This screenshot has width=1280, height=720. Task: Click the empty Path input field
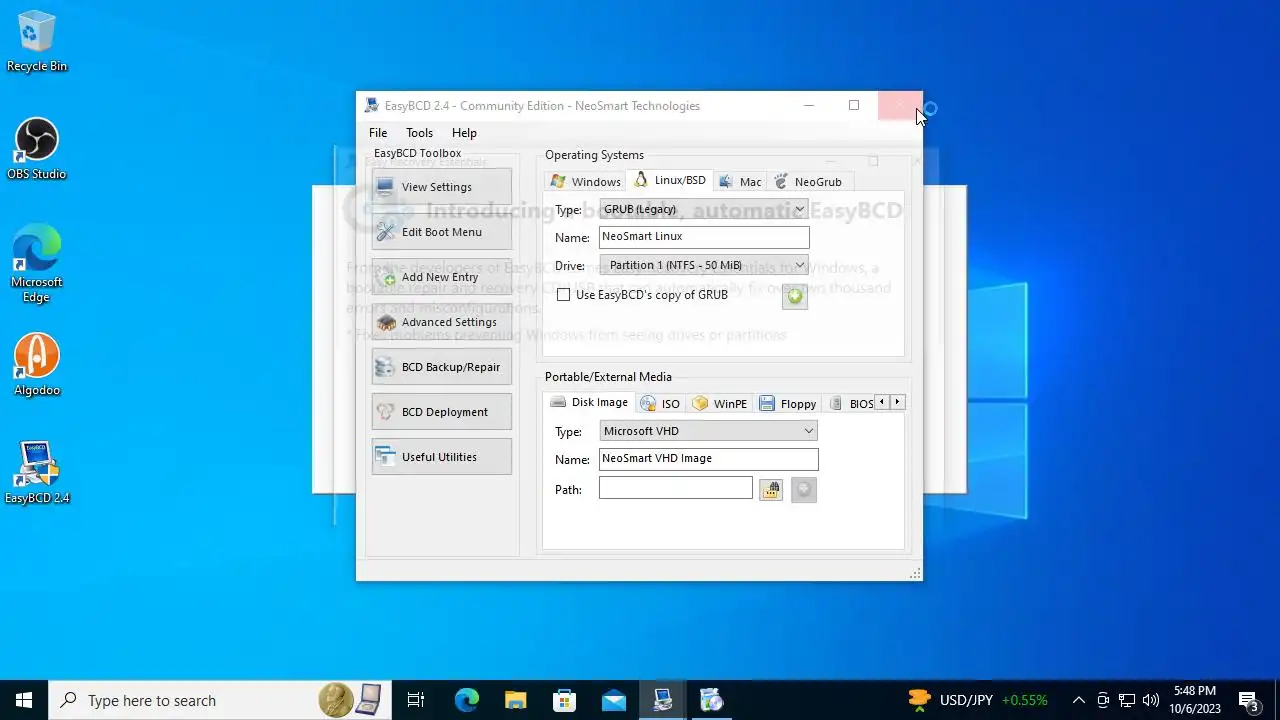pos(676,488)
